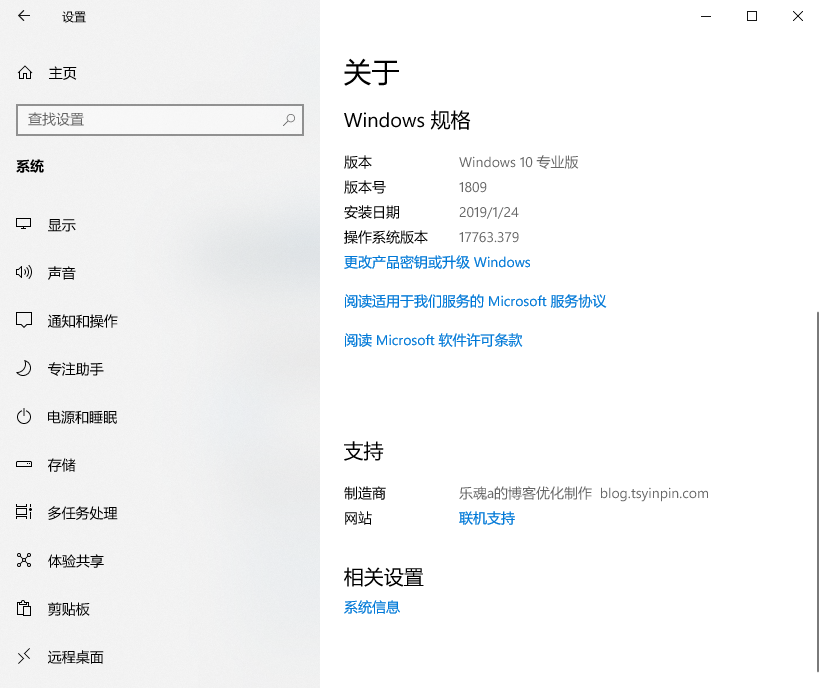Click the install date 2019/1/24
Screen dimensions: 821x688
(x=489, y=213)
